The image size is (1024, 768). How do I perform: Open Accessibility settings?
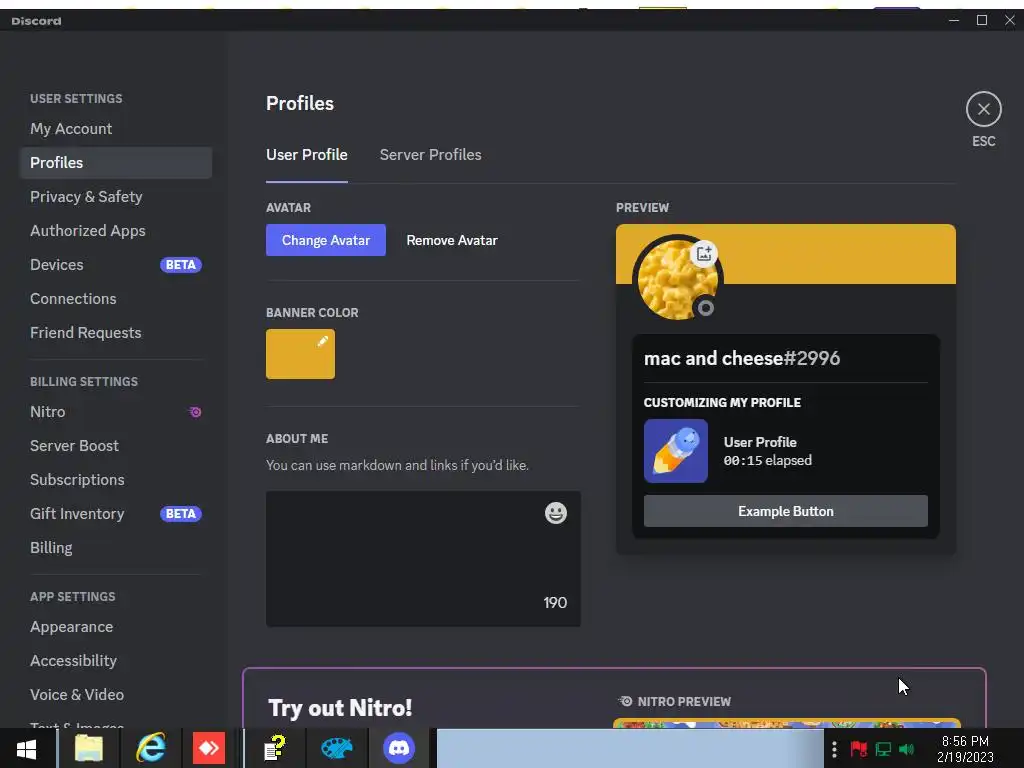point(116,661)
